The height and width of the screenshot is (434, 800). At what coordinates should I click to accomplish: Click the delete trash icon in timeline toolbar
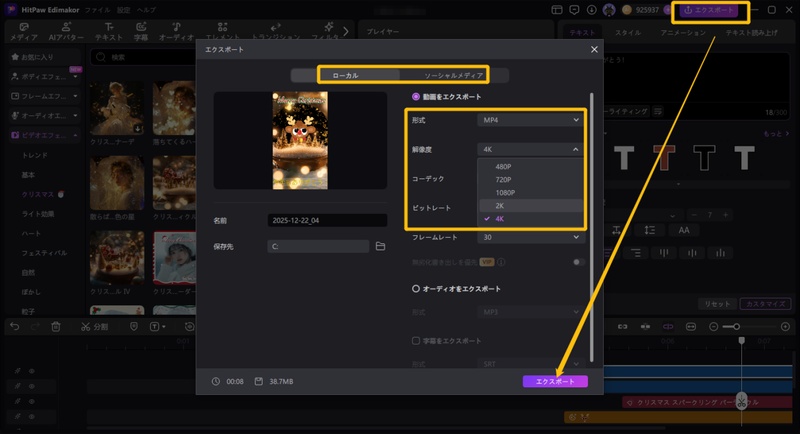click(x=56, y=326)
